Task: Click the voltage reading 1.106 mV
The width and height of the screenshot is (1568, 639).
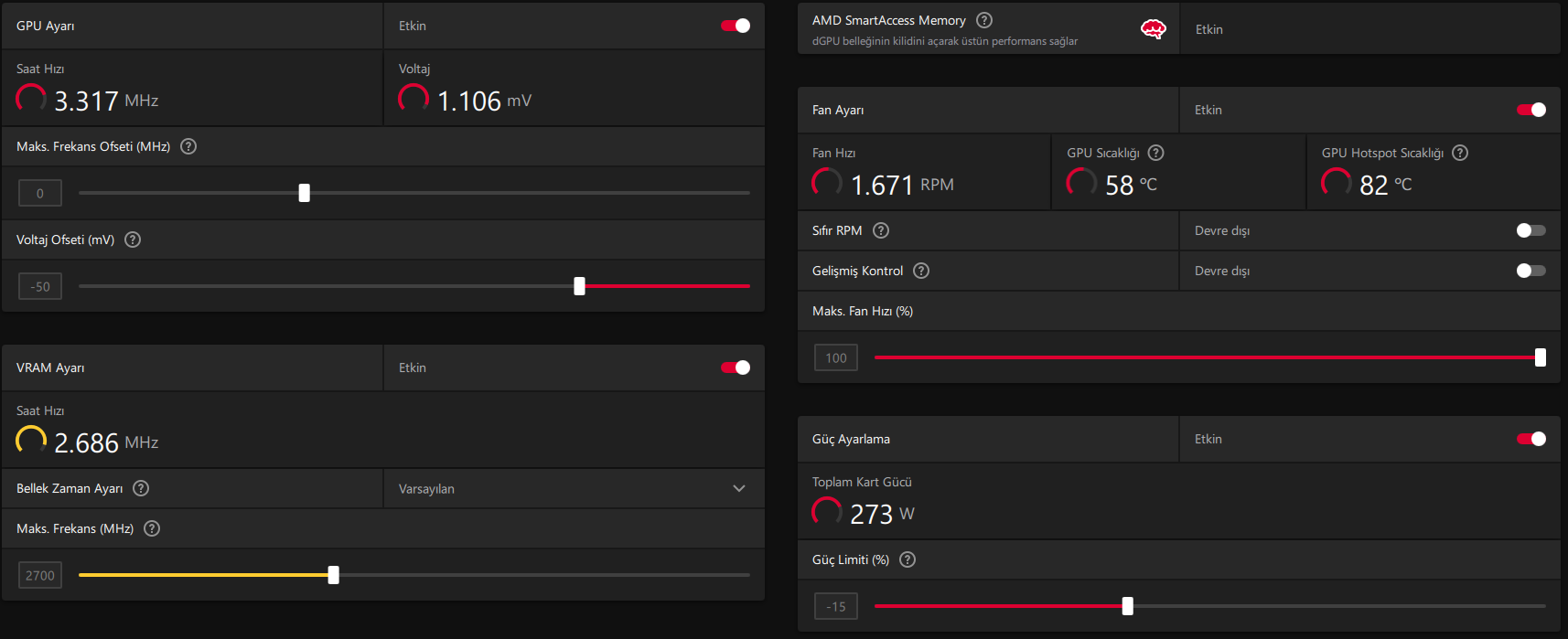Action: click(484, 101)
